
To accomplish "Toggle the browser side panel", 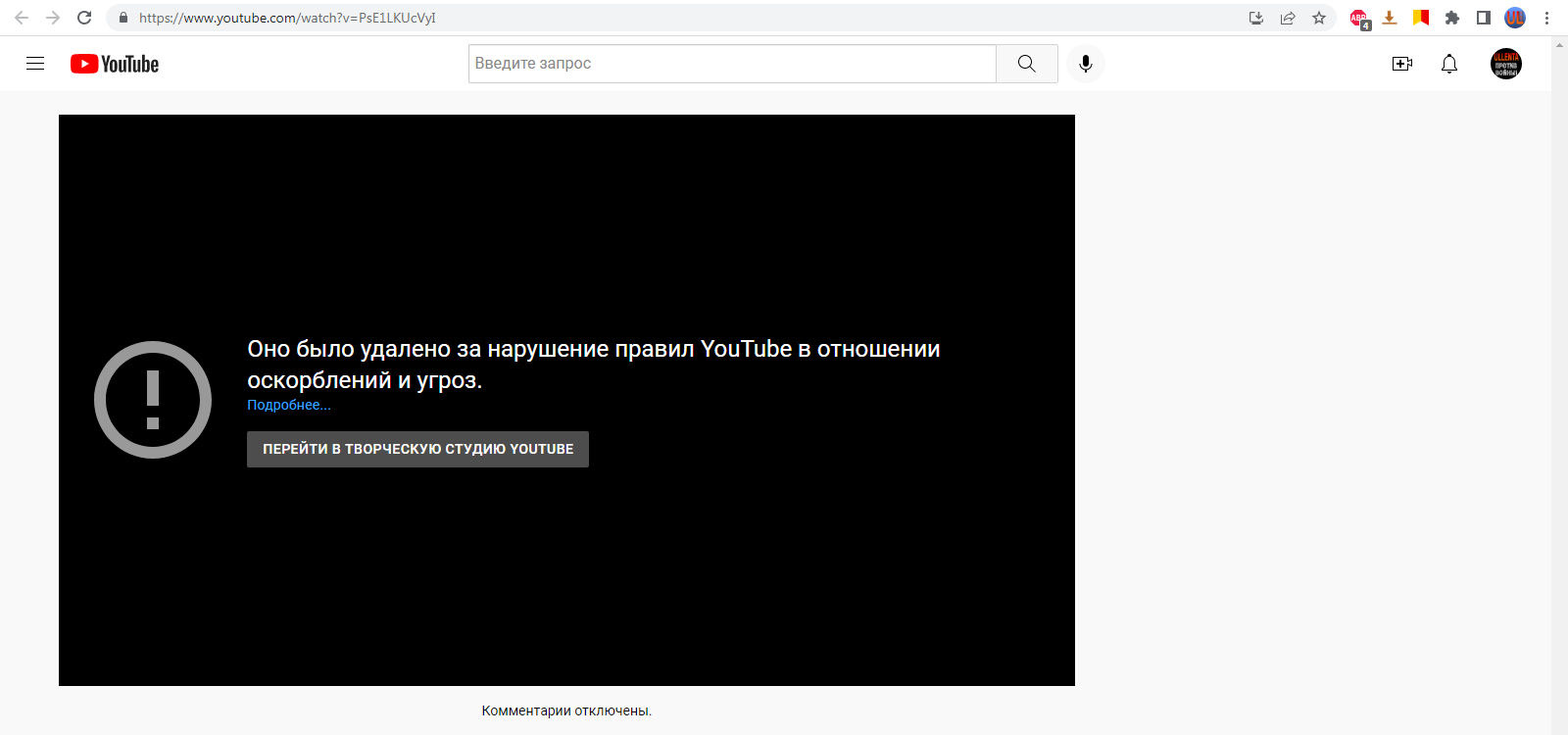I will [1484, 18].
